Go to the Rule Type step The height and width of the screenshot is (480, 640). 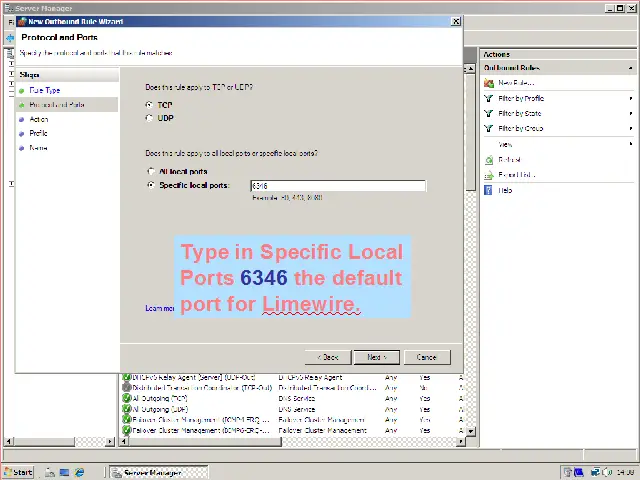[x=44, y=90]
